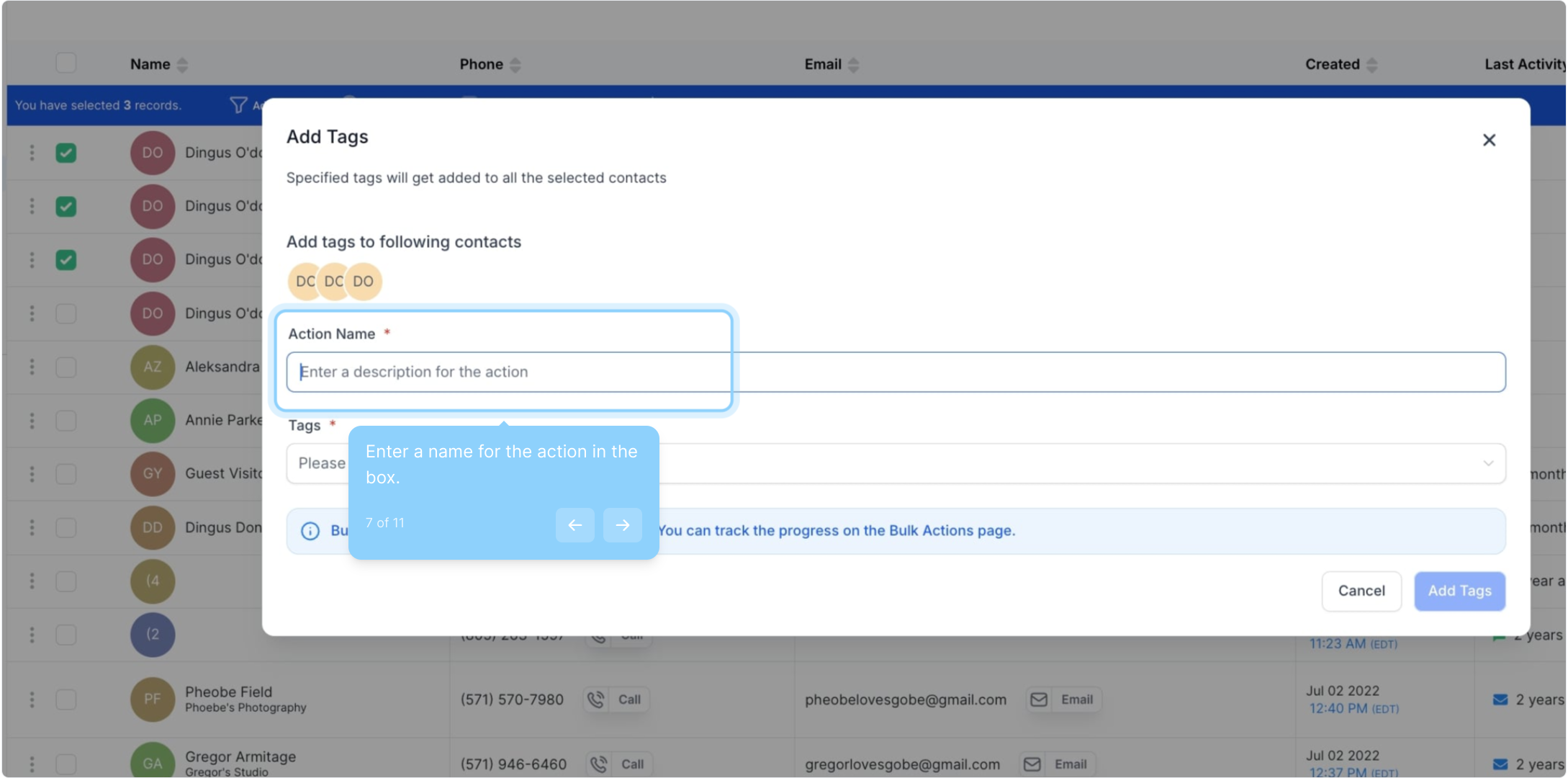Screen dimensions: 1568x778
Task: Sort by Phone column header
Action: 515,65
